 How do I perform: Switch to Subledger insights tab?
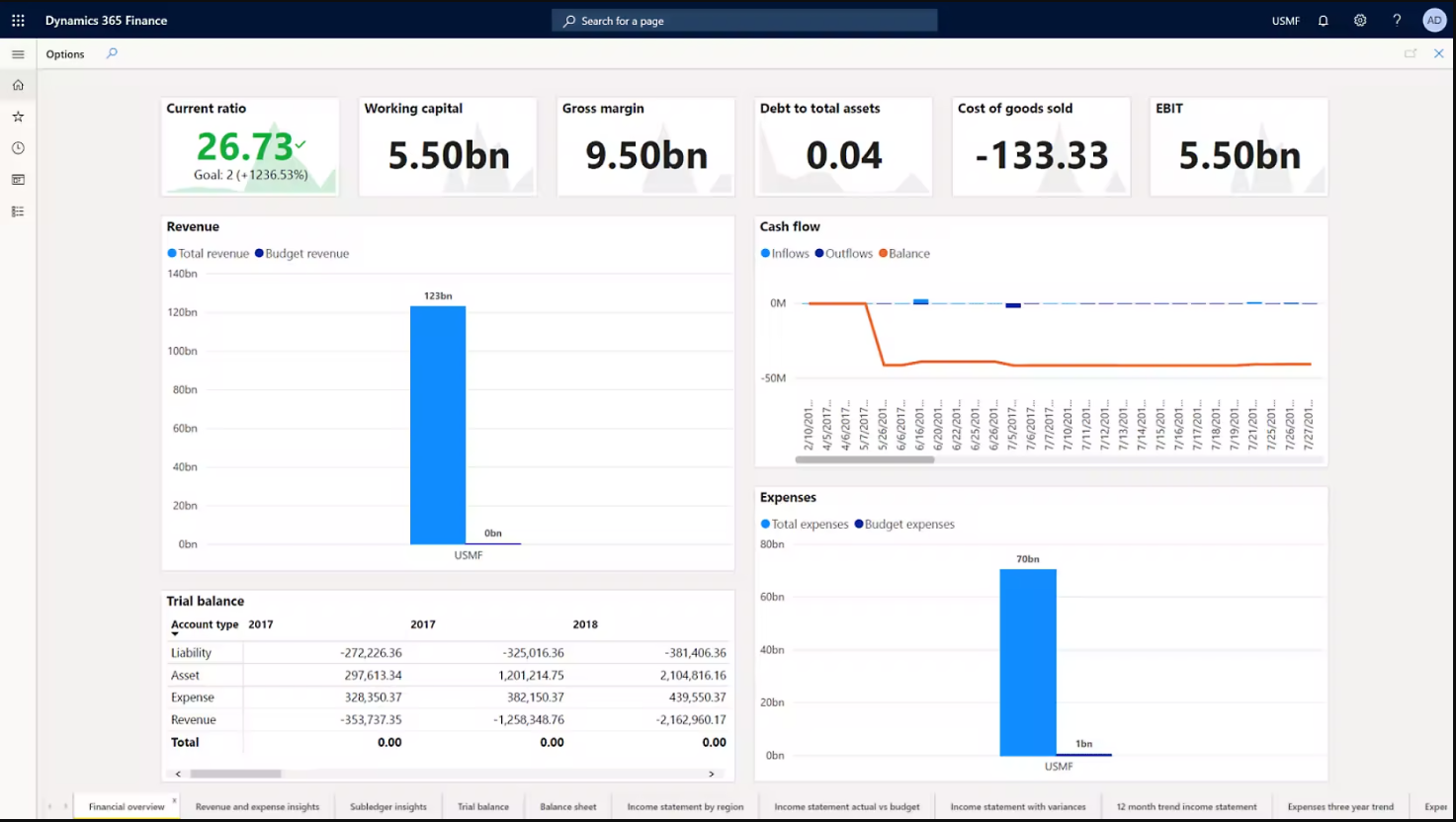click(x=388, y=807)
